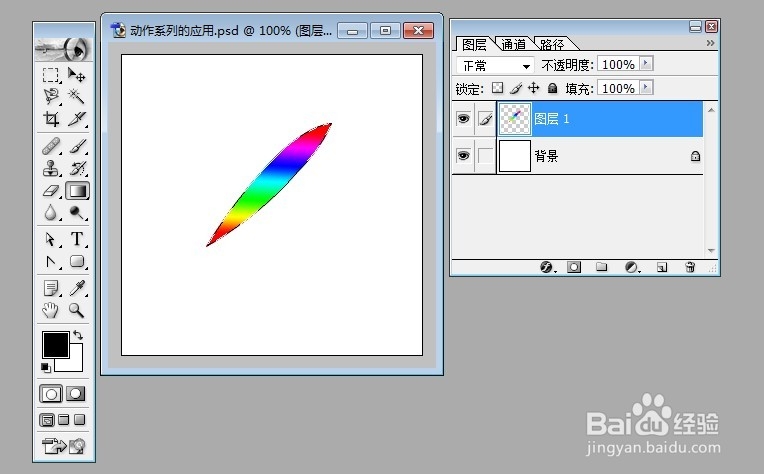Viewport: 764px width, 474px height.
Task: Click the 不透明度 100% value field
Action: [x=618, y=64]
